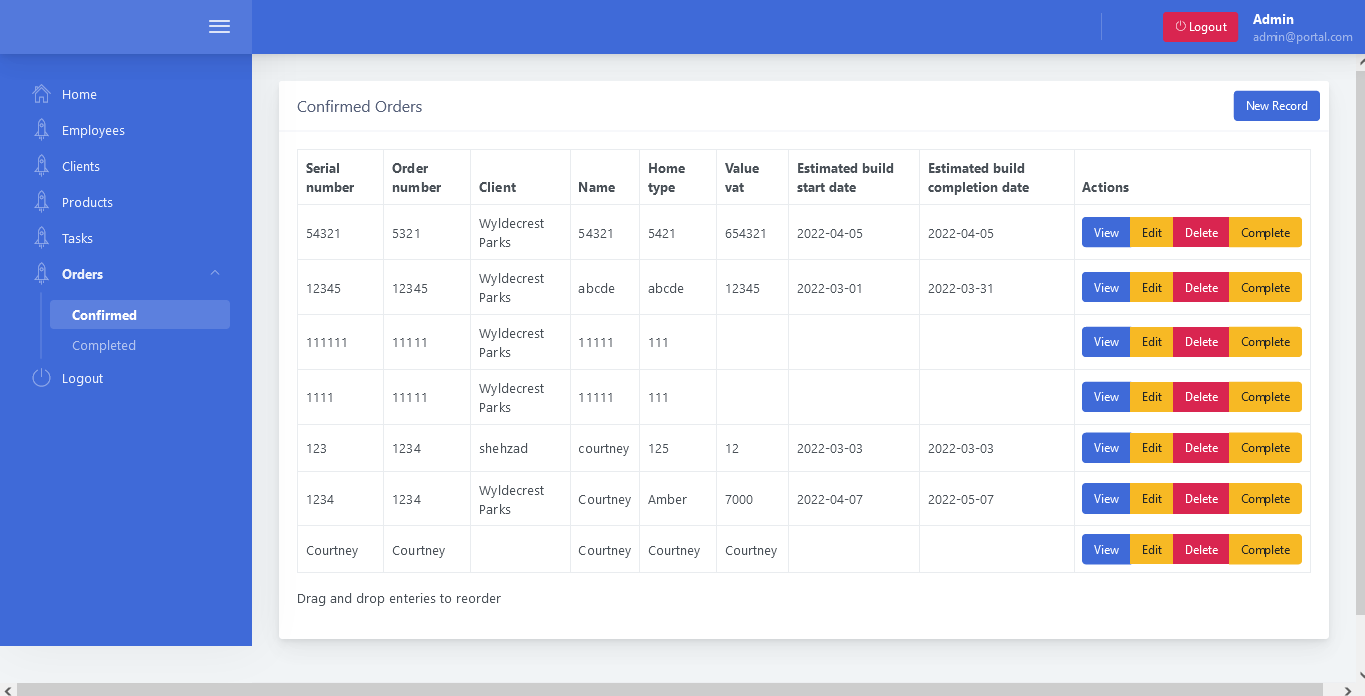Viewport: 1365px width, 696px height.
Task: View the order with serial number 54321
Action: [1105, 233]
